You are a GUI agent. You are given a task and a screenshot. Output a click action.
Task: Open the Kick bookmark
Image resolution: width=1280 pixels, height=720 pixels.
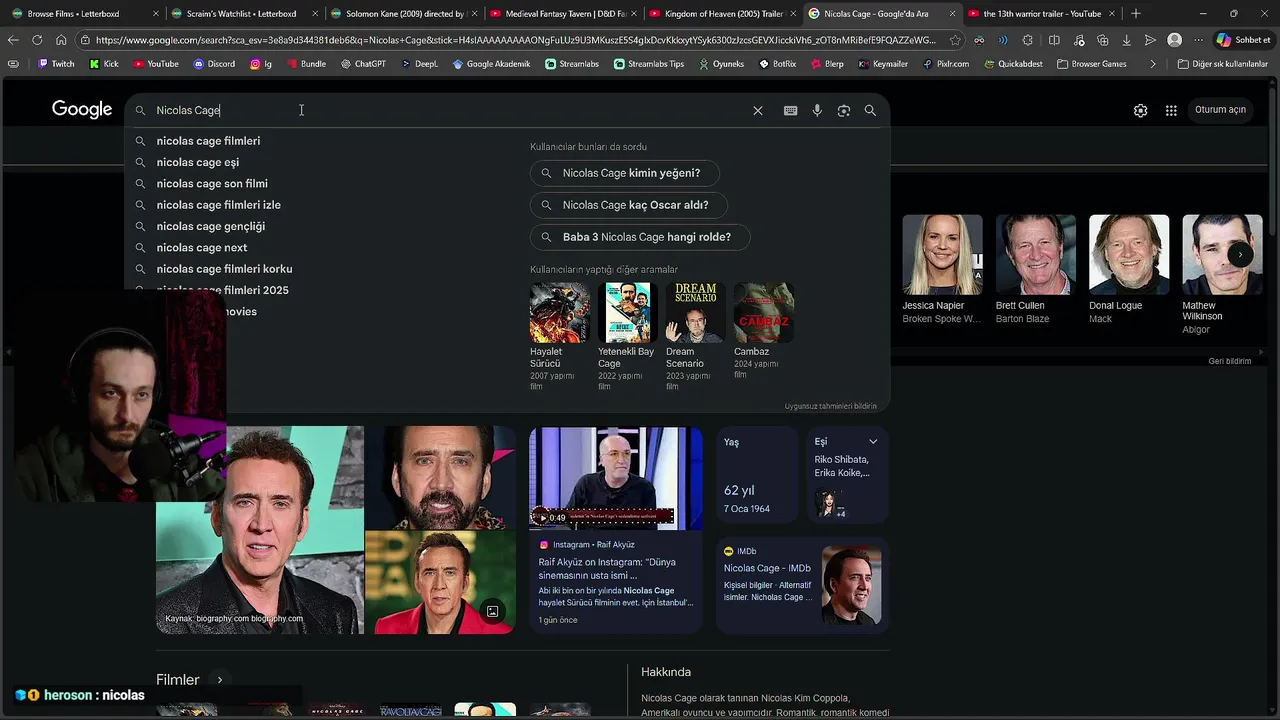[x=104, y=64]
